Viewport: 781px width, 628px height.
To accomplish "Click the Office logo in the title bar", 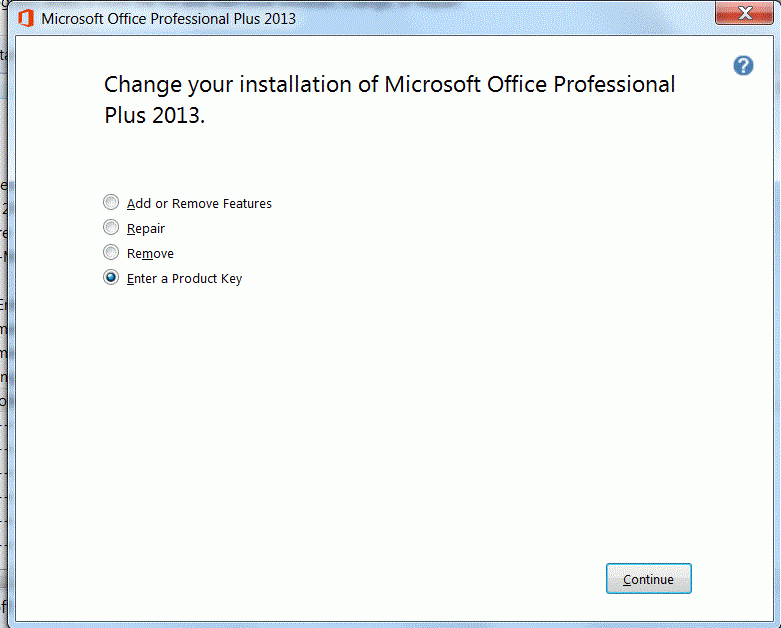I will pyautogui.click(x=25, y=18).
